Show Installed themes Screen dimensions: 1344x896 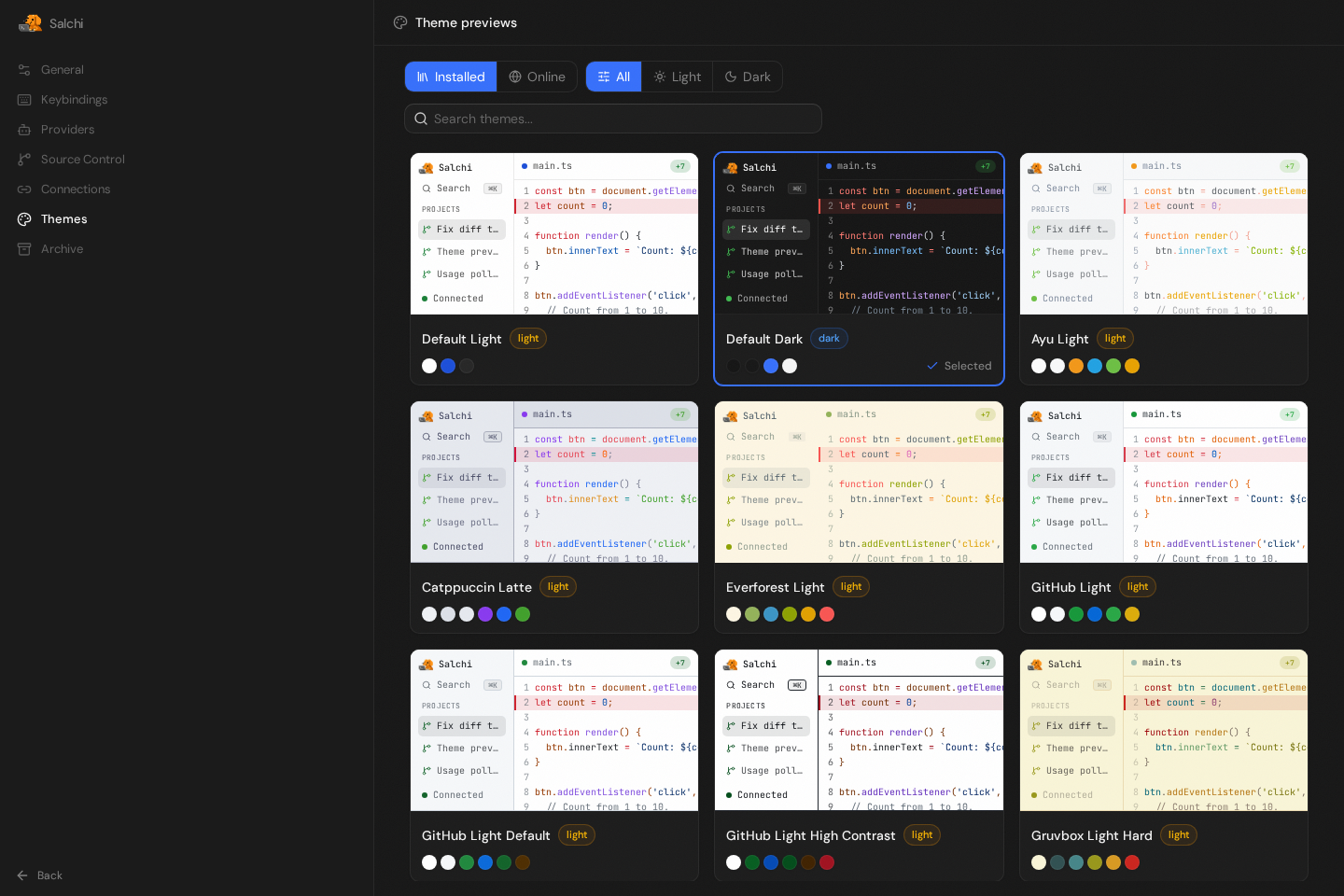tap(451, 77)
